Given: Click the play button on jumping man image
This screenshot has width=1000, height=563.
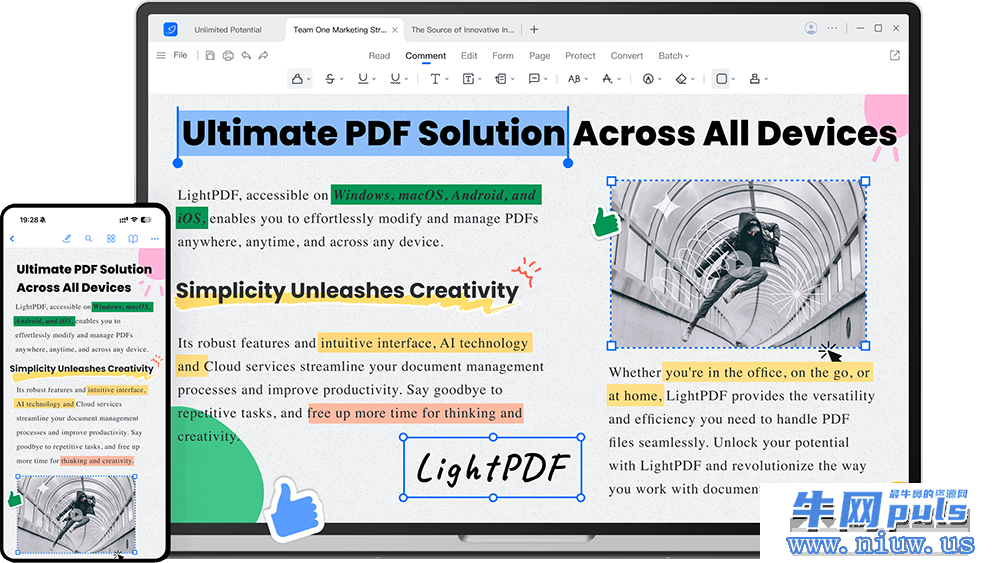Looking at the screenshot, I should 740,263.
